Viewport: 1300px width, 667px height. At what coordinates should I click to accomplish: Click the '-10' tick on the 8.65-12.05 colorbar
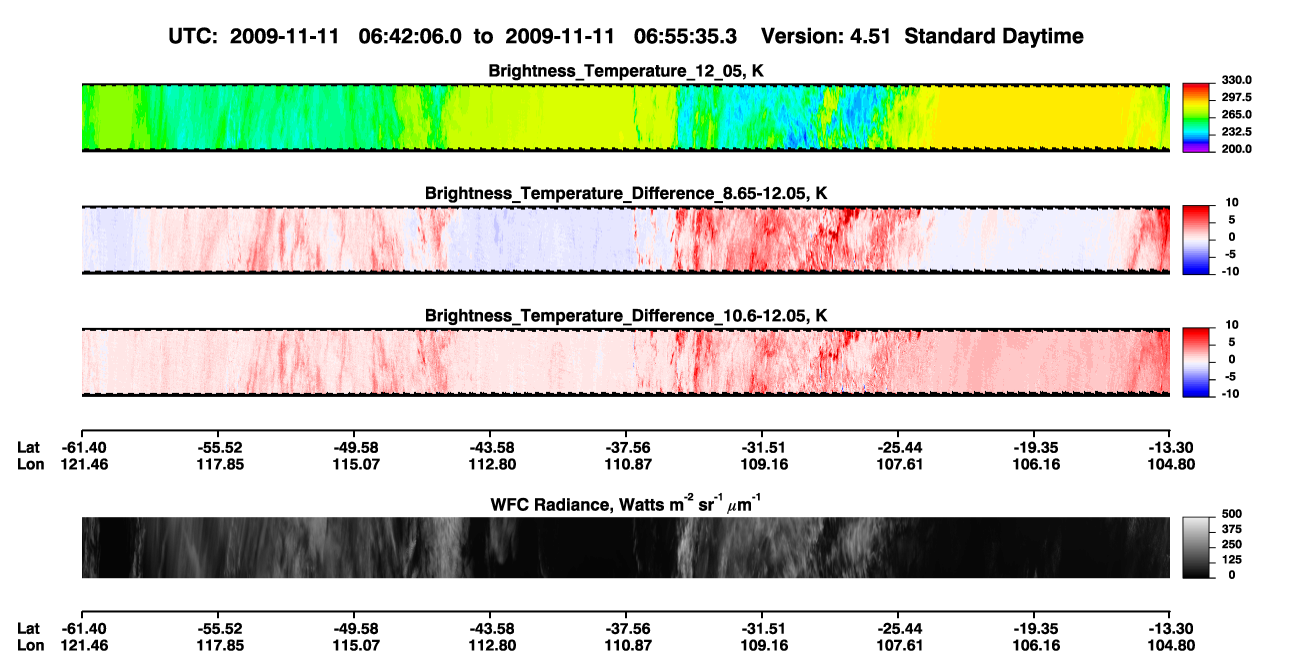tap(1229, 271)
